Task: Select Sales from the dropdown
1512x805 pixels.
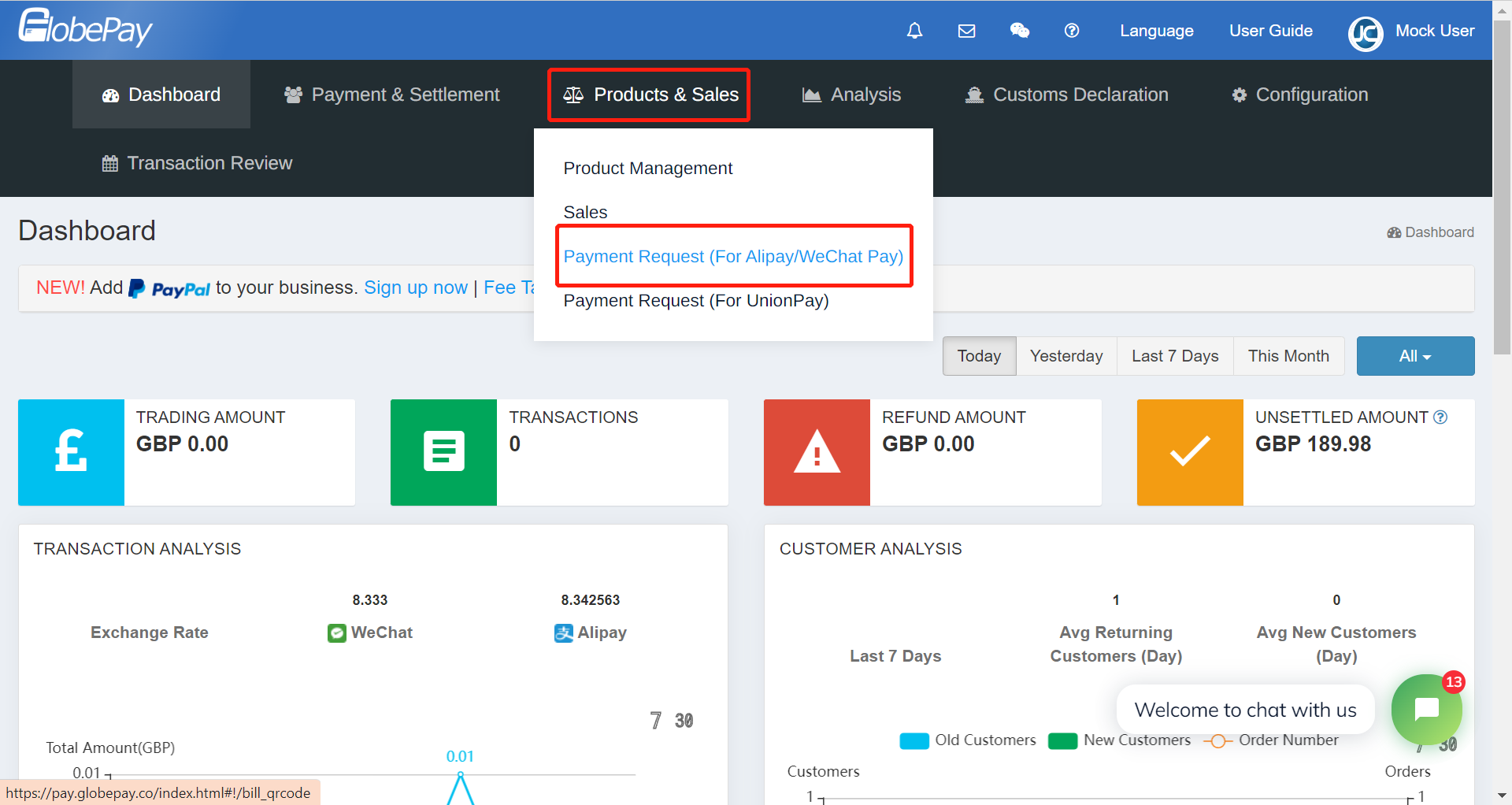Action: pos(585,213)
